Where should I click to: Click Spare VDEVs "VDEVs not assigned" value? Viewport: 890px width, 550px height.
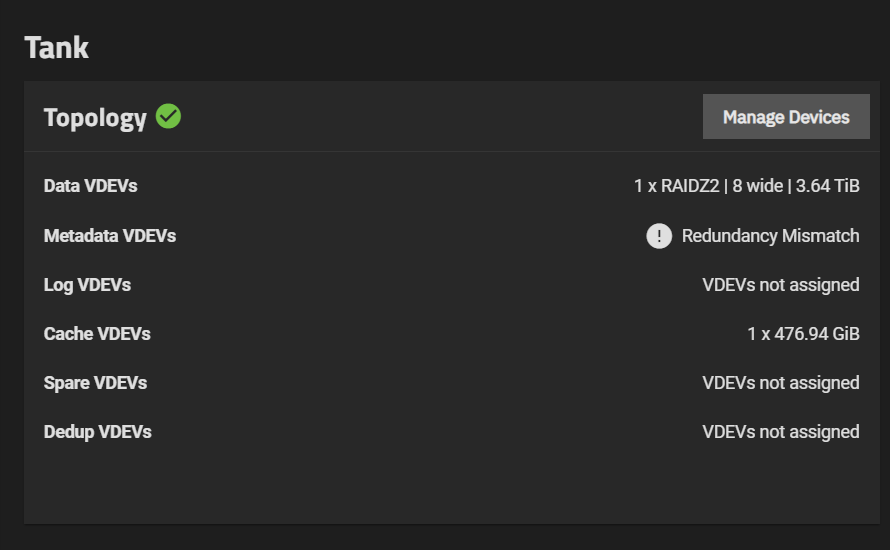click(780, 383)
